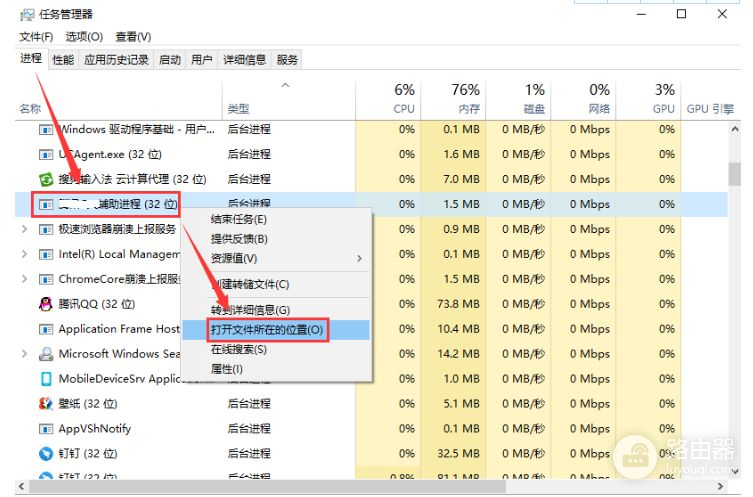This screenshot has width=753, height=497.
Task: Sort processes by the 内存 column header
Action: coord(465,98)
